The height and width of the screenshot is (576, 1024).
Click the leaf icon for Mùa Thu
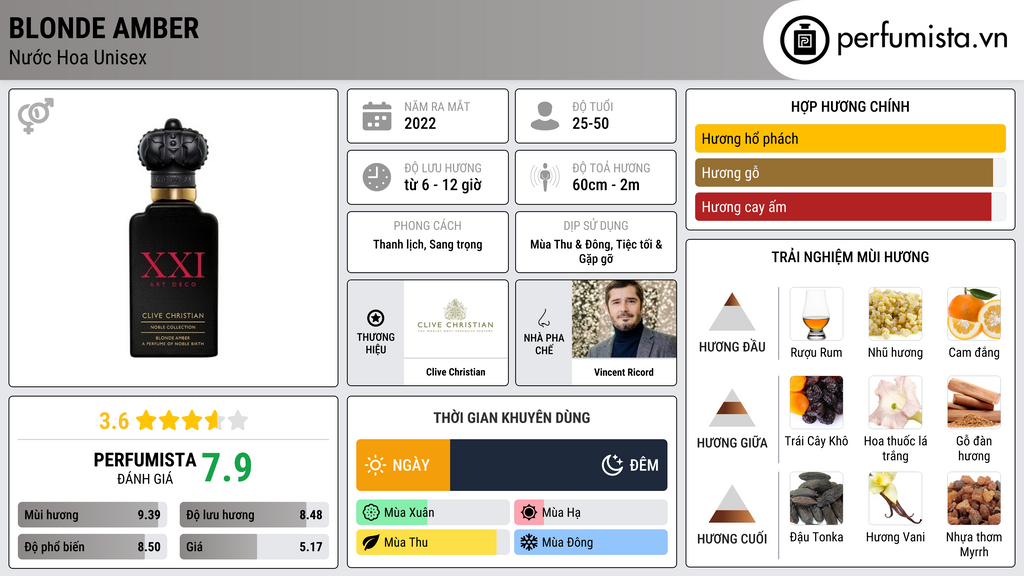point(370,543)
